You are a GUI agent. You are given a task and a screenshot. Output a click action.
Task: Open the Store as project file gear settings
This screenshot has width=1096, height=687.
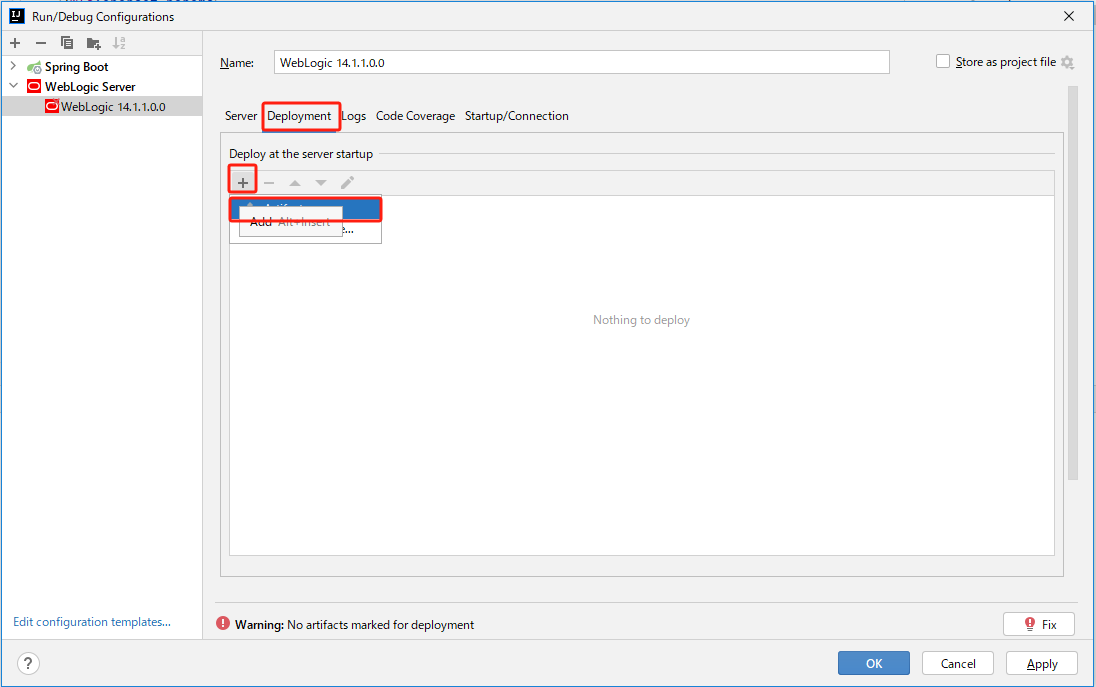coord(1067,62)
